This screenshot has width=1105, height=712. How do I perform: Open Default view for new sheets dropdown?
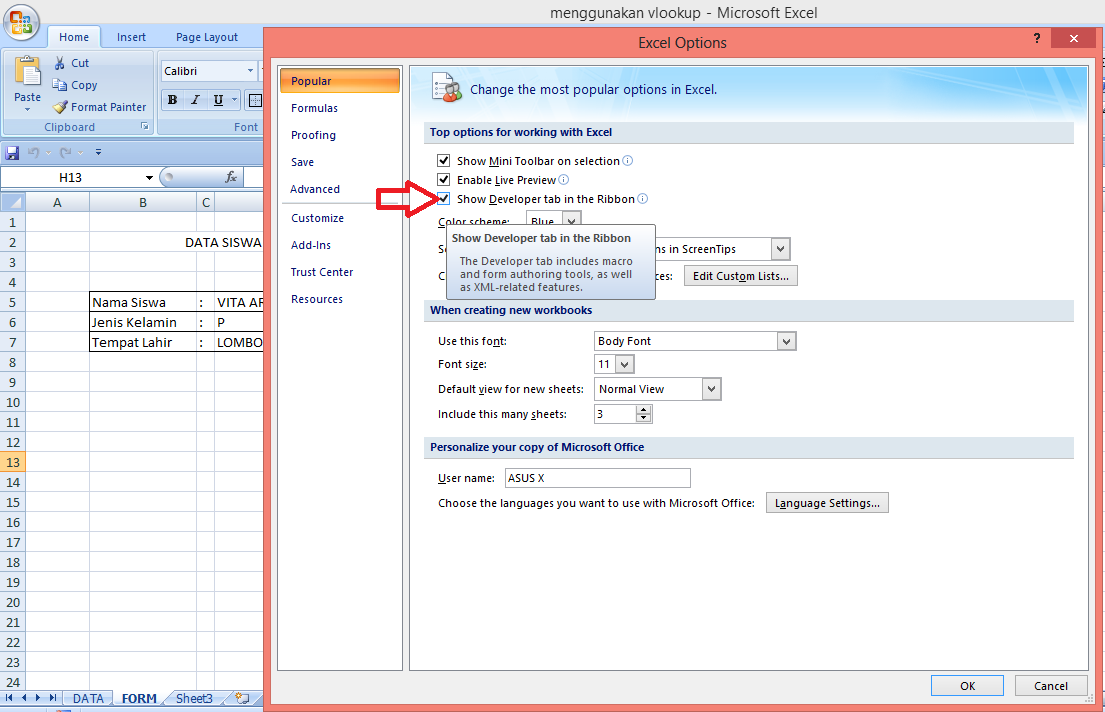[x=712, y=389]
